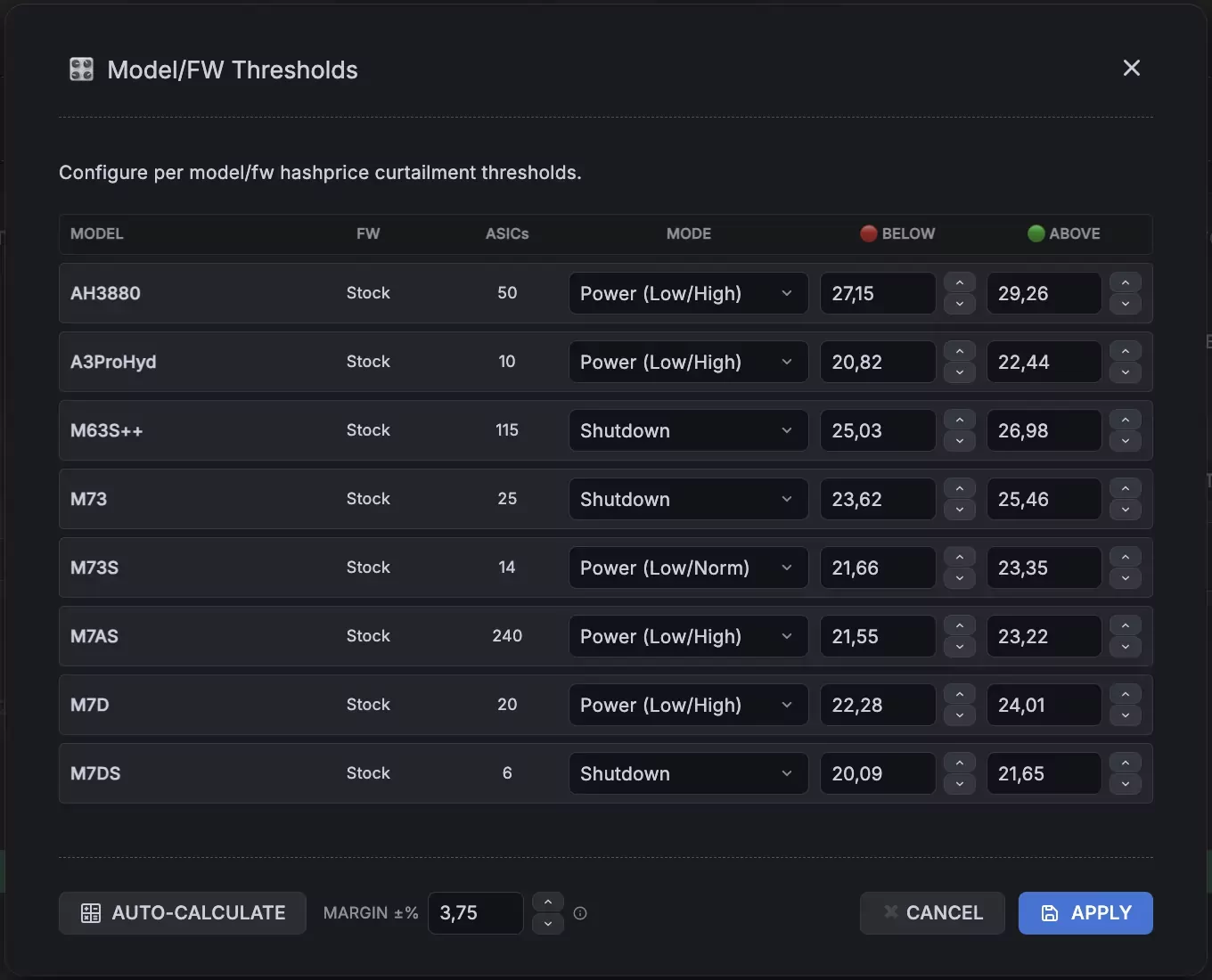The height and width of the screenshot is (980, 1212).
Task: Increase the AH3880 BELOW threshold value
Action: (960, 282)
